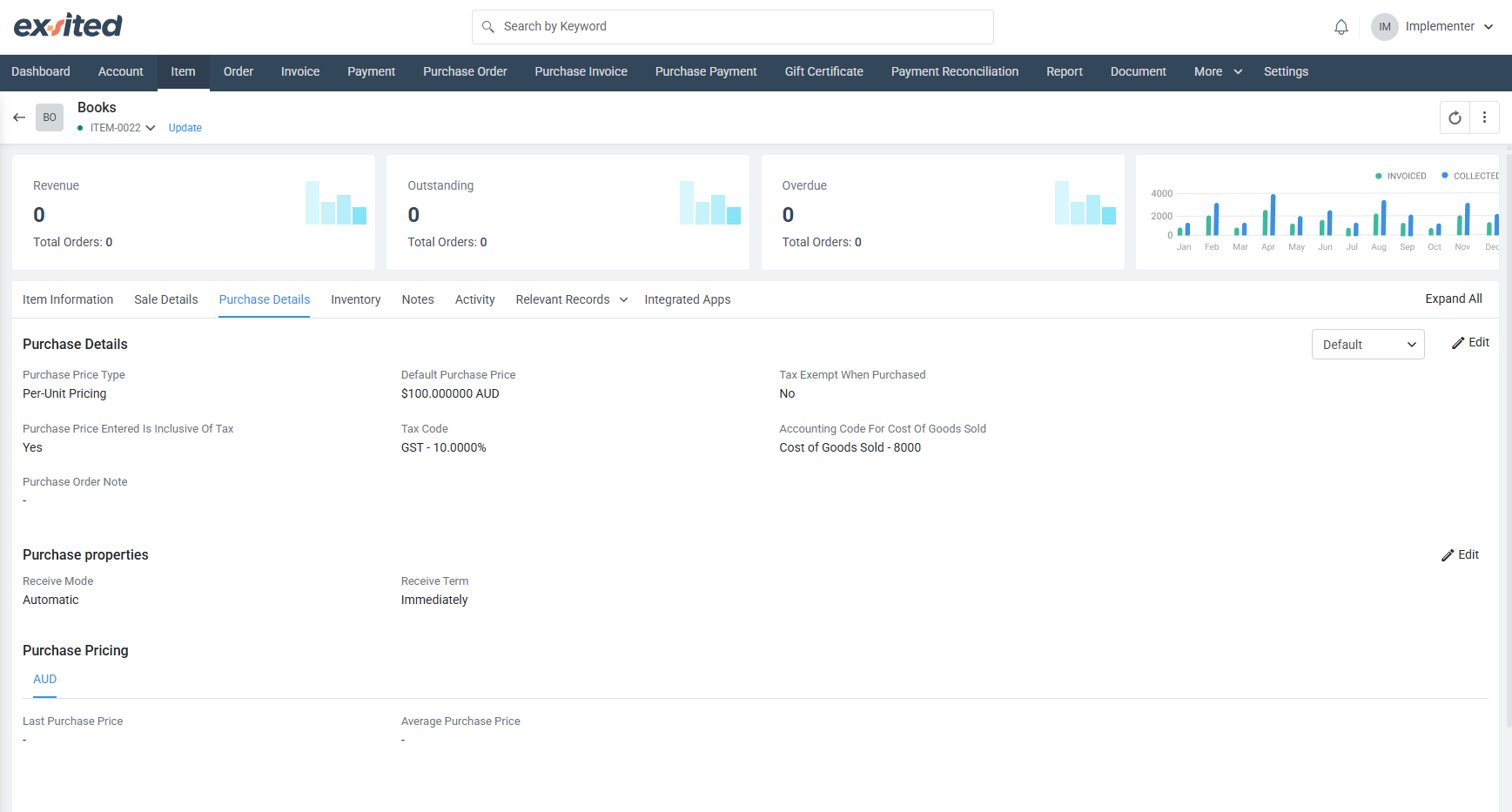Open Purchase Invoice in the navigation
The width and height of the screenshot is (1512, 812).
click(x=581, y=71)
